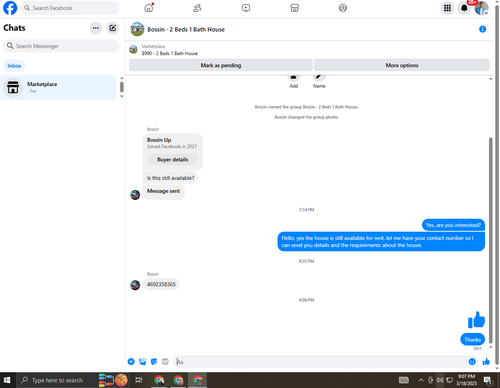Click Bossin's avatar beside 'Message sent'
500x388 pixels.
click(135, 195)
